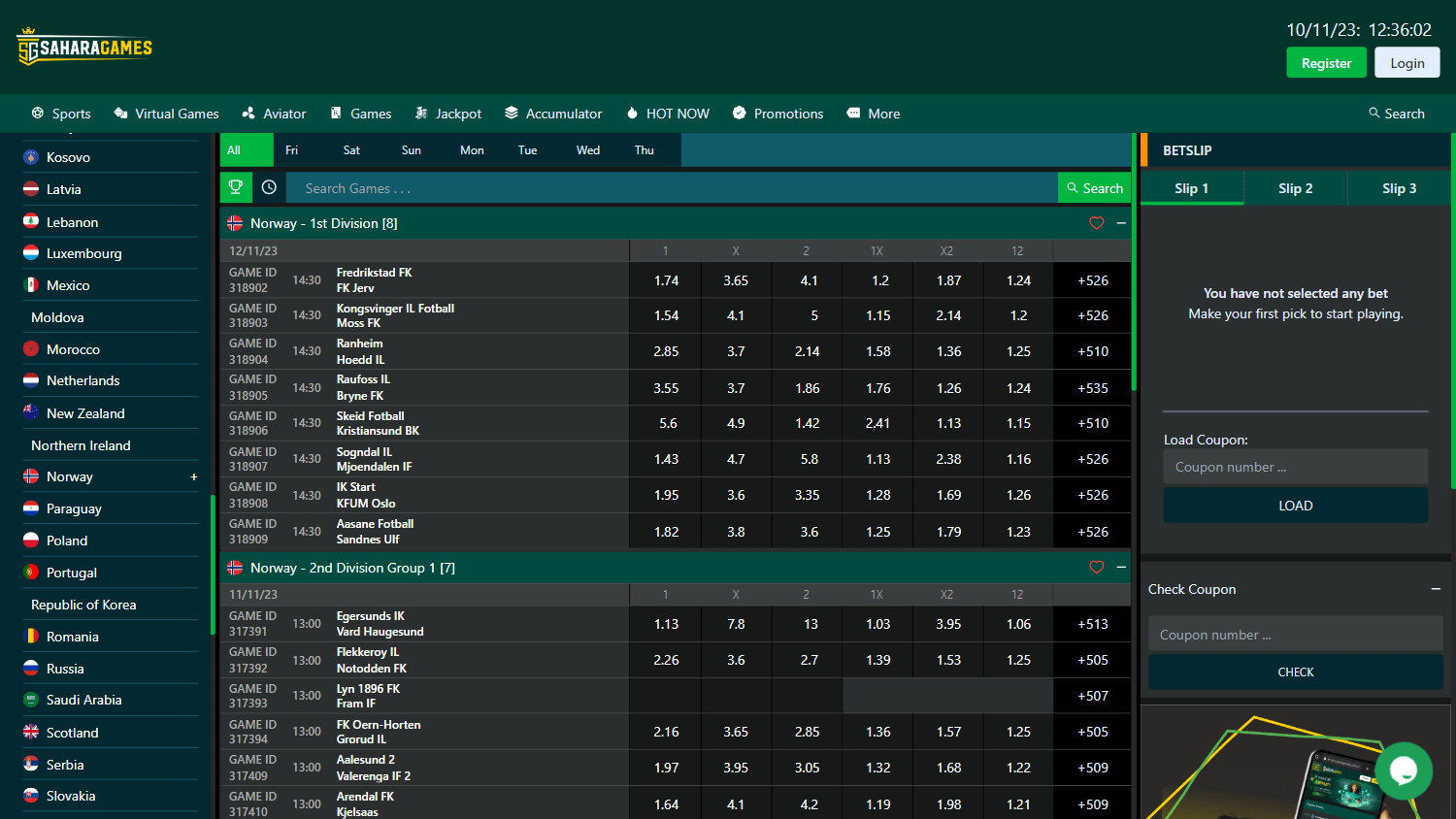Select Scotland flag icon in sidebar
The width and height of the screenshot is (1456, 819).
(31, 733)
